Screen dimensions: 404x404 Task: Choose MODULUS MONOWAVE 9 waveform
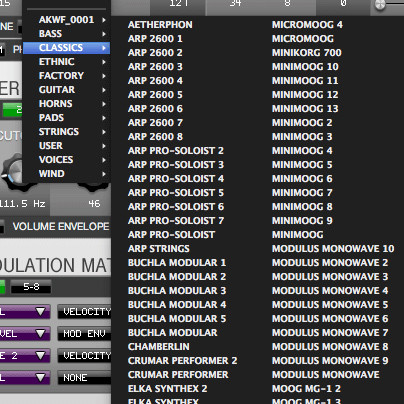coord(330,361)
